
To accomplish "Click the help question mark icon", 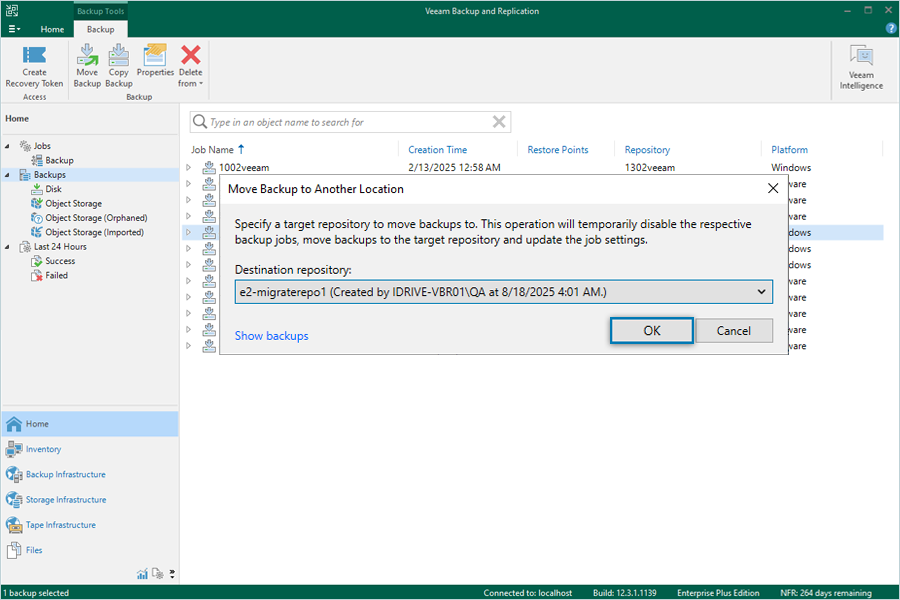I will [x=891, y=28].
